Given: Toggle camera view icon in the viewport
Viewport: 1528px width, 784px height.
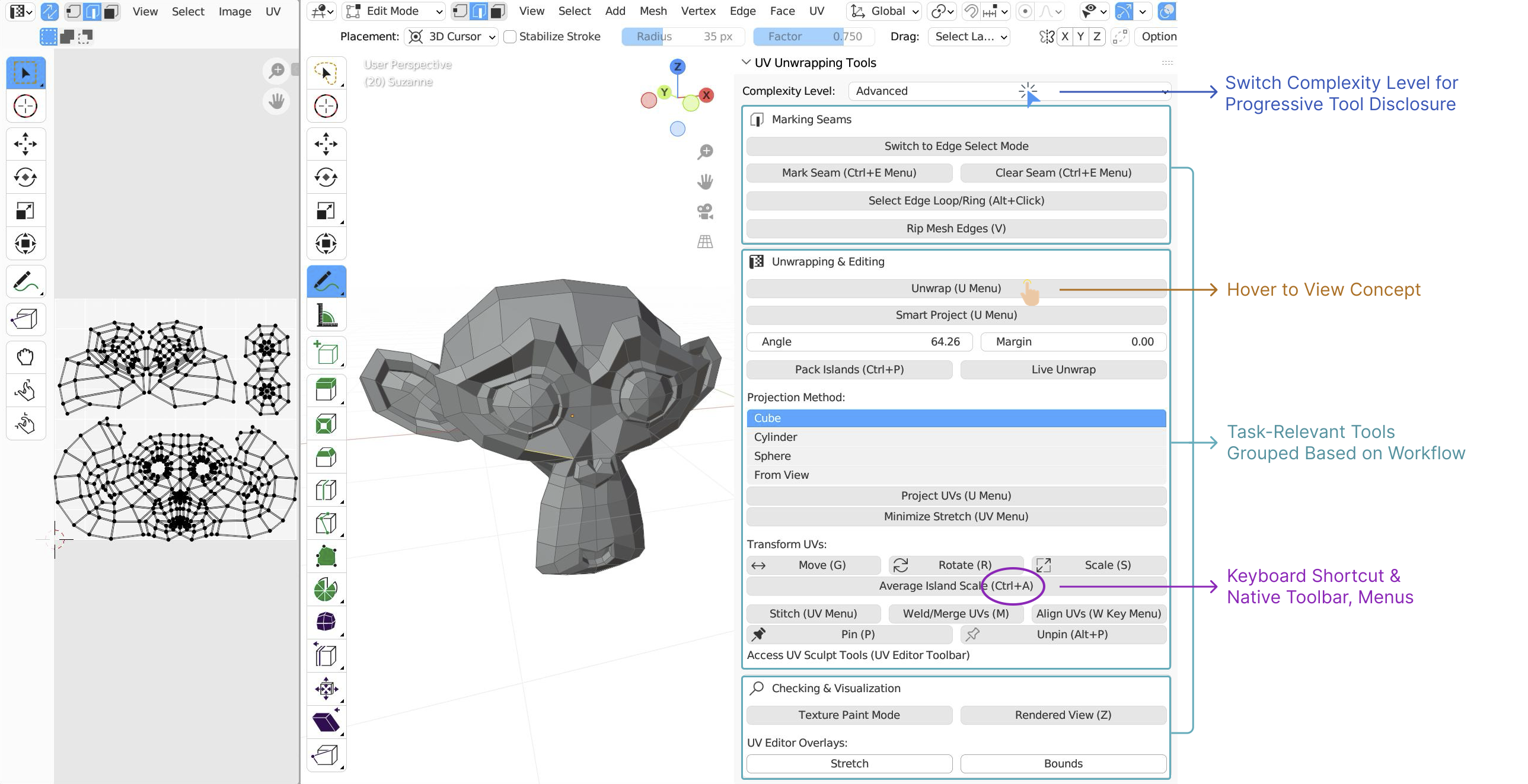Looking at the screenshot, I should tap(704, 212).
